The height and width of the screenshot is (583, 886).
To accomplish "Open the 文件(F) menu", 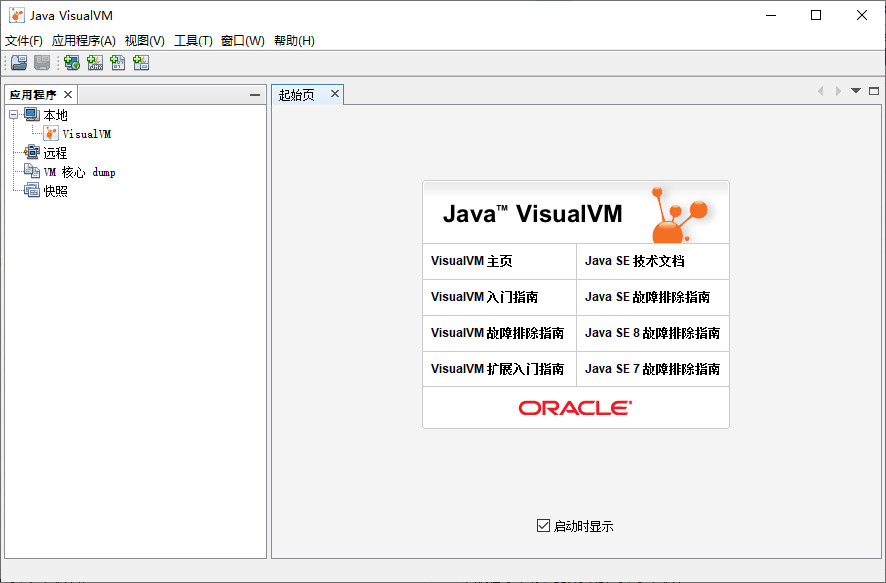I will tap(24, 41).
